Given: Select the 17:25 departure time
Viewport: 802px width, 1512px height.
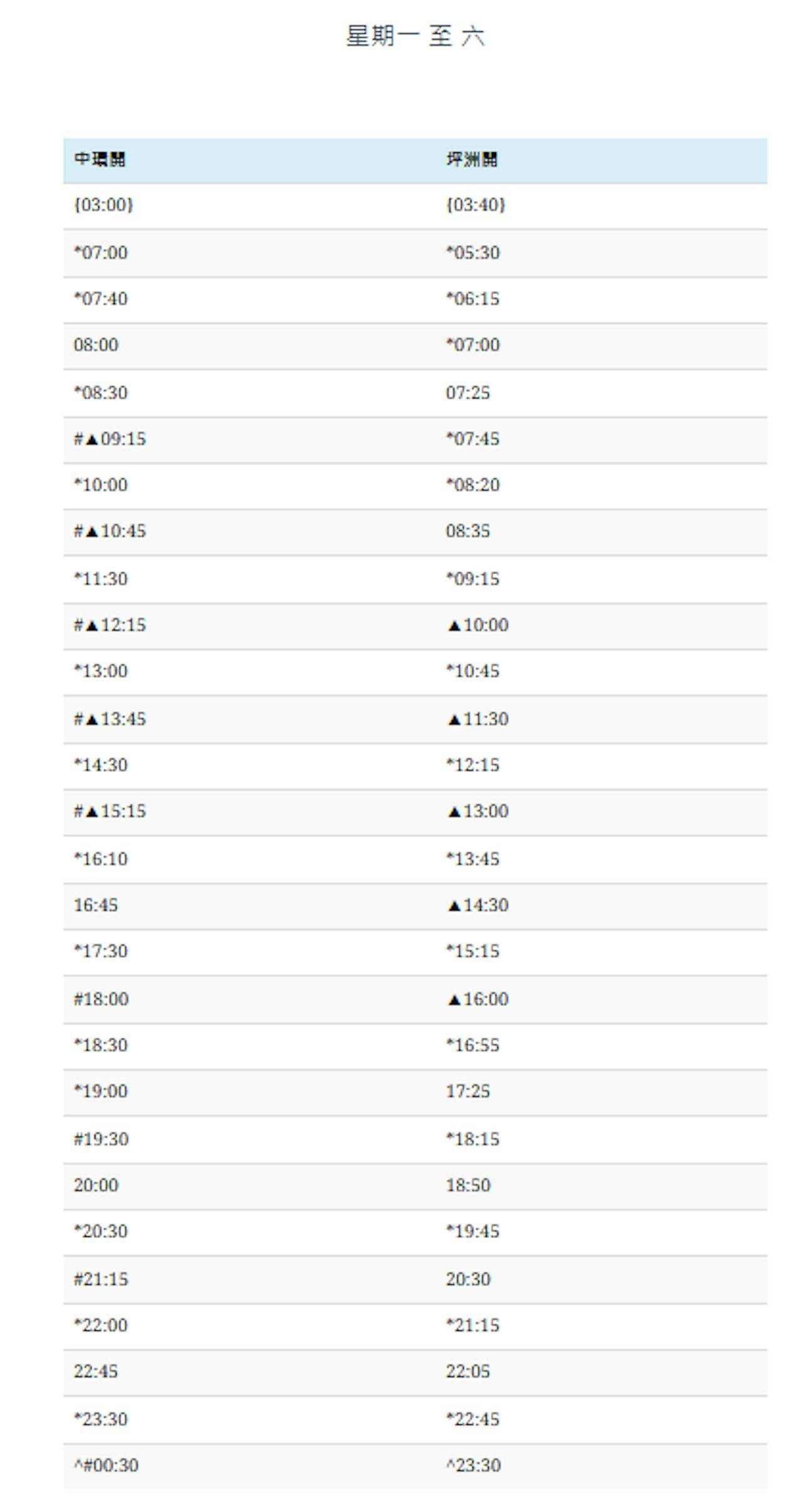Looking at the screenshot, I should (x=467, y=1091).
